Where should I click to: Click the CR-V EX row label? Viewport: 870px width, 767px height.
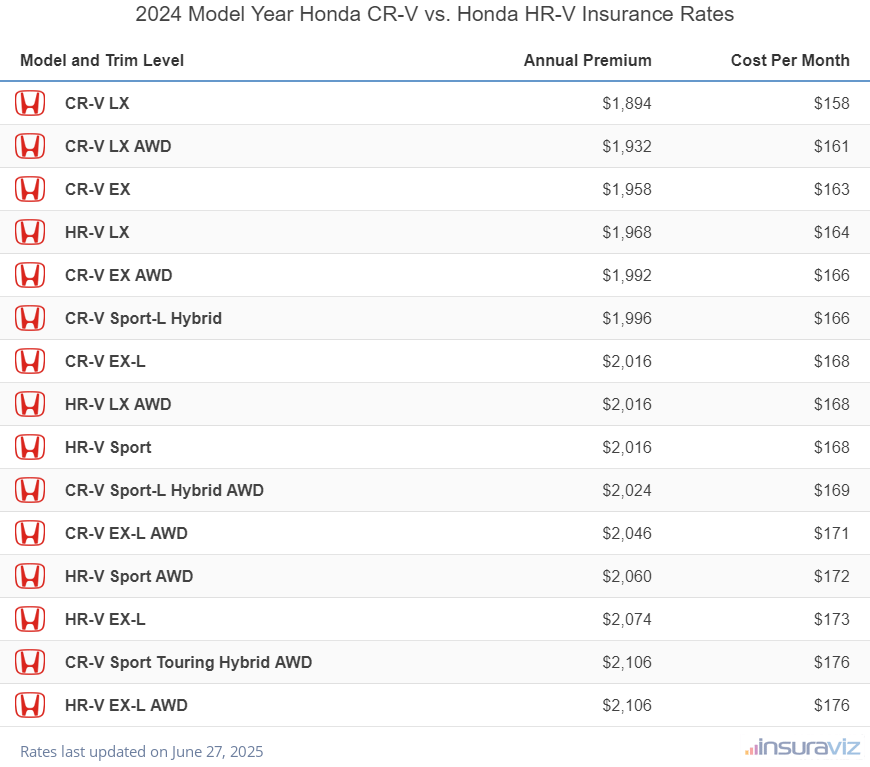point(98,189)
